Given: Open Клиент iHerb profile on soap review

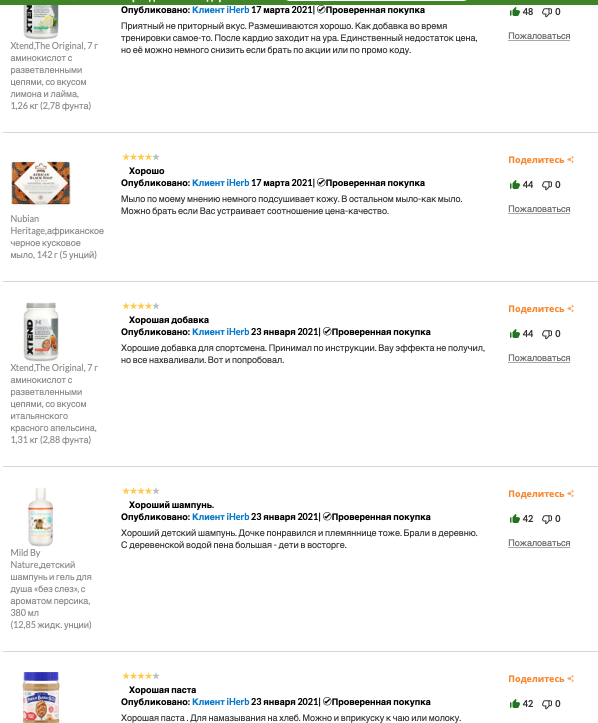Looking at the screenshot, I should tap(220, 183).
